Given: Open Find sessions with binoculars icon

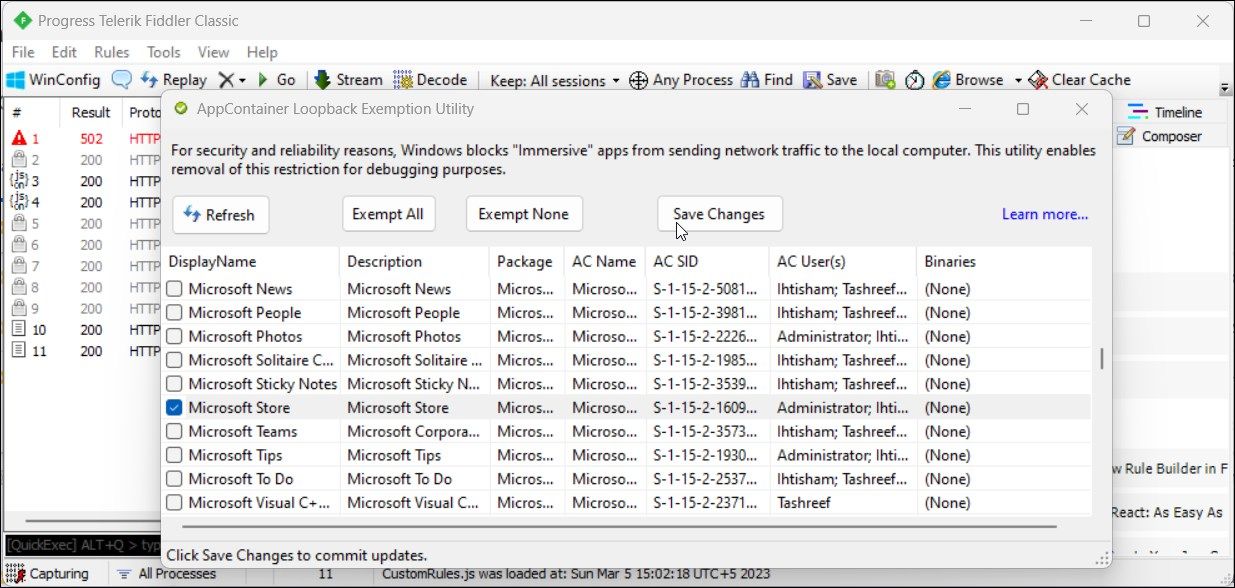Looking at the screenshot, I should coord(767,80).
